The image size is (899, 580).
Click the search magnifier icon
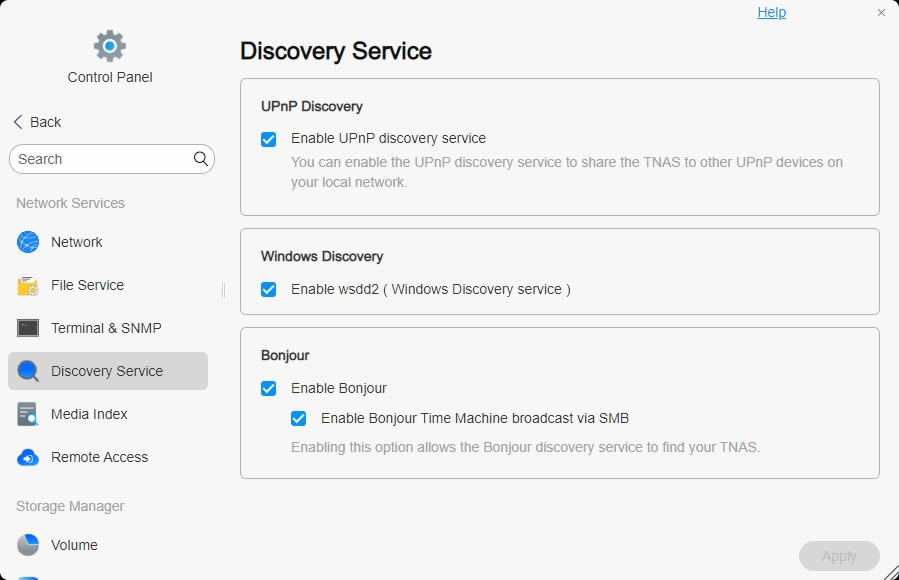201,159
